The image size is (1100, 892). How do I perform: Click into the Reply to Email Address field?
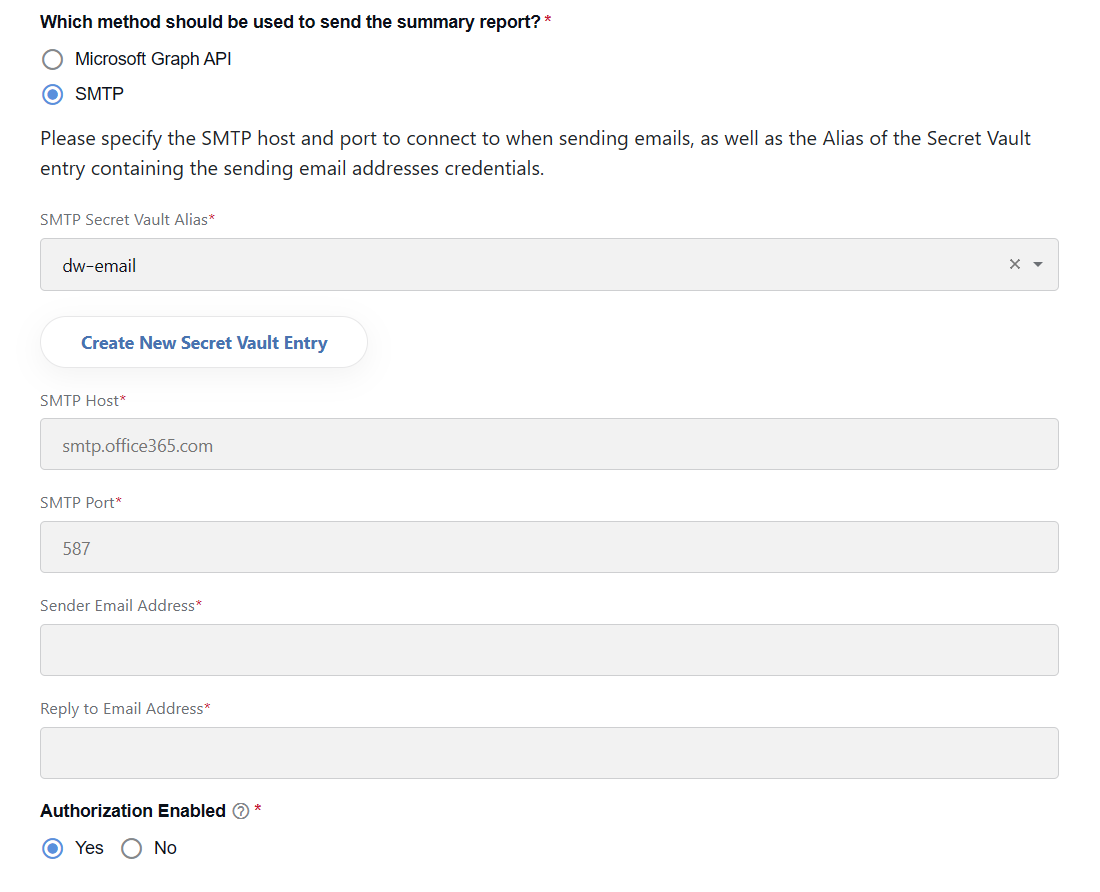pyautogui.click(x=549, y=753)
